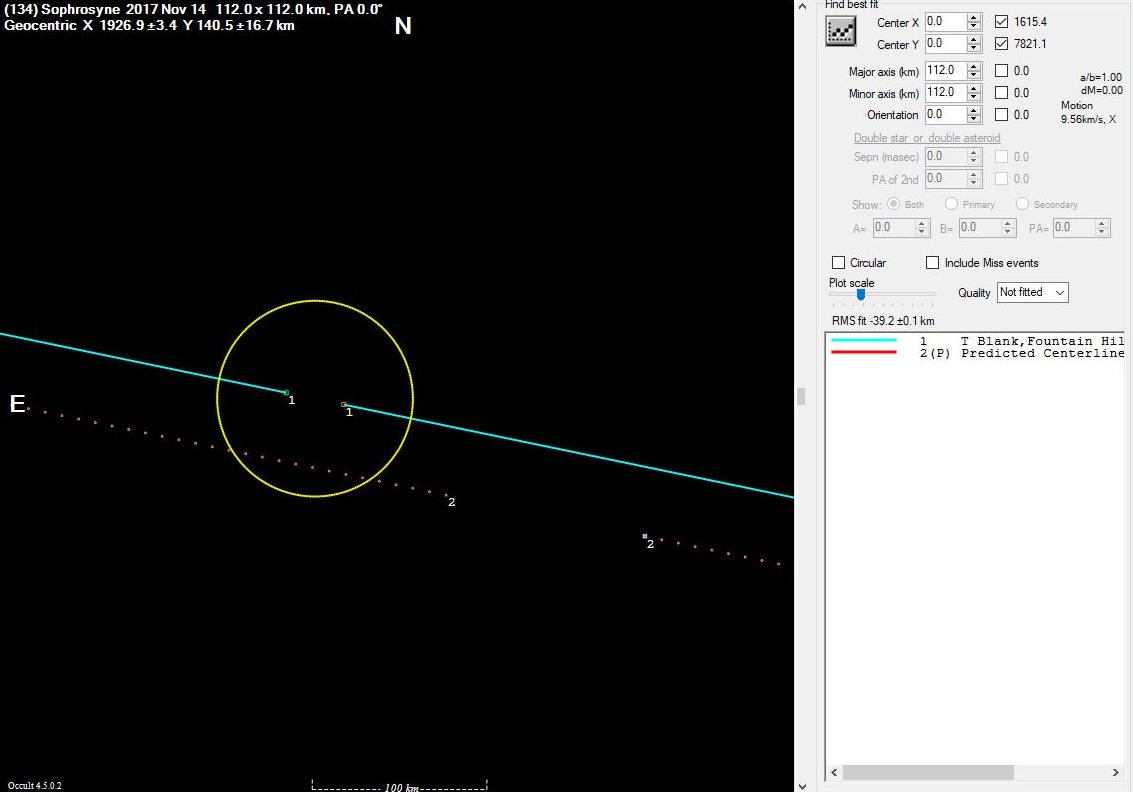Click the observer list horizontal scrollbar thumb

[928, 772]
